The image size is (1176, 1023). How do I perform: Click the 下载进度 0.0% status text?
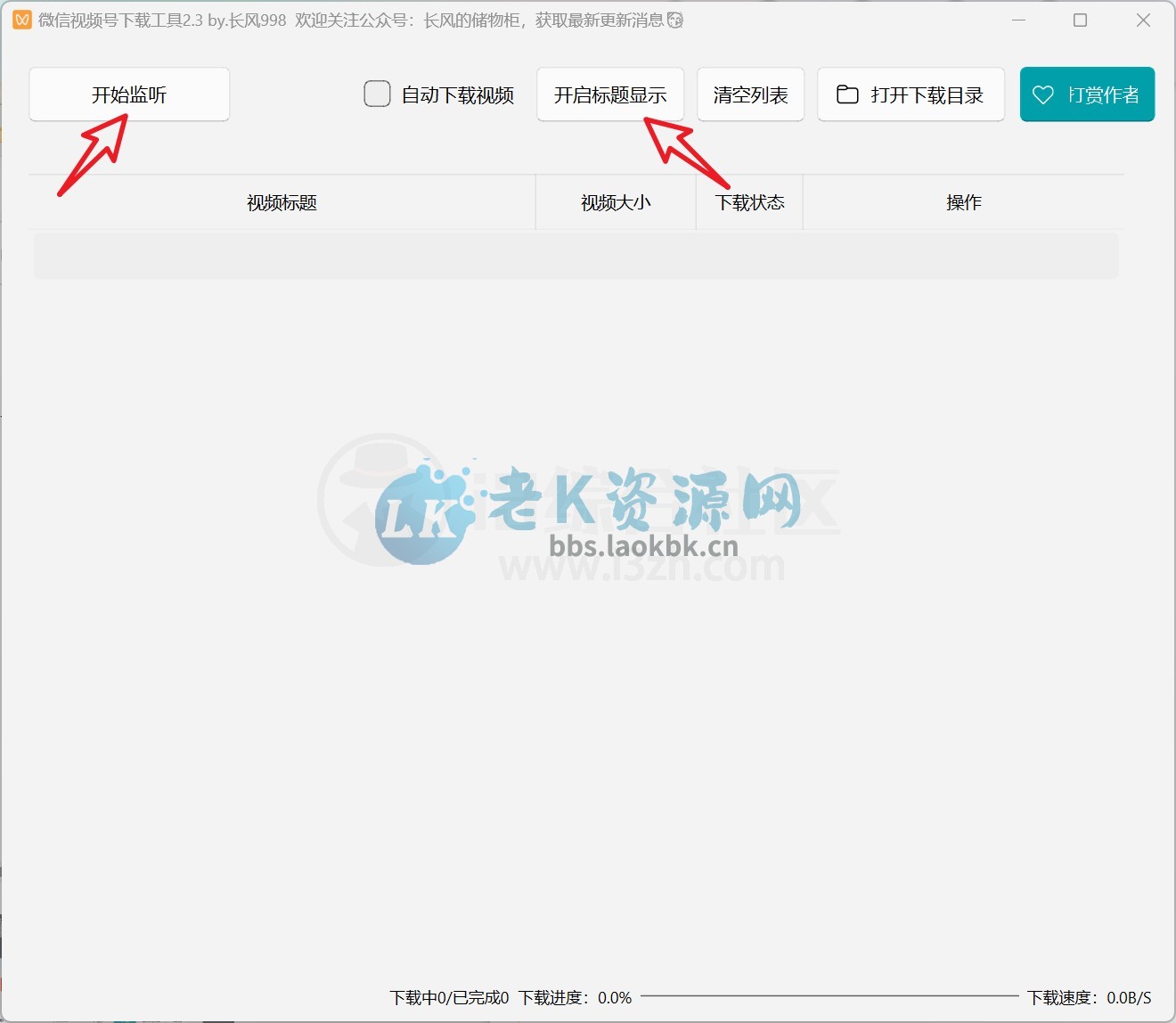pos(576,997)
